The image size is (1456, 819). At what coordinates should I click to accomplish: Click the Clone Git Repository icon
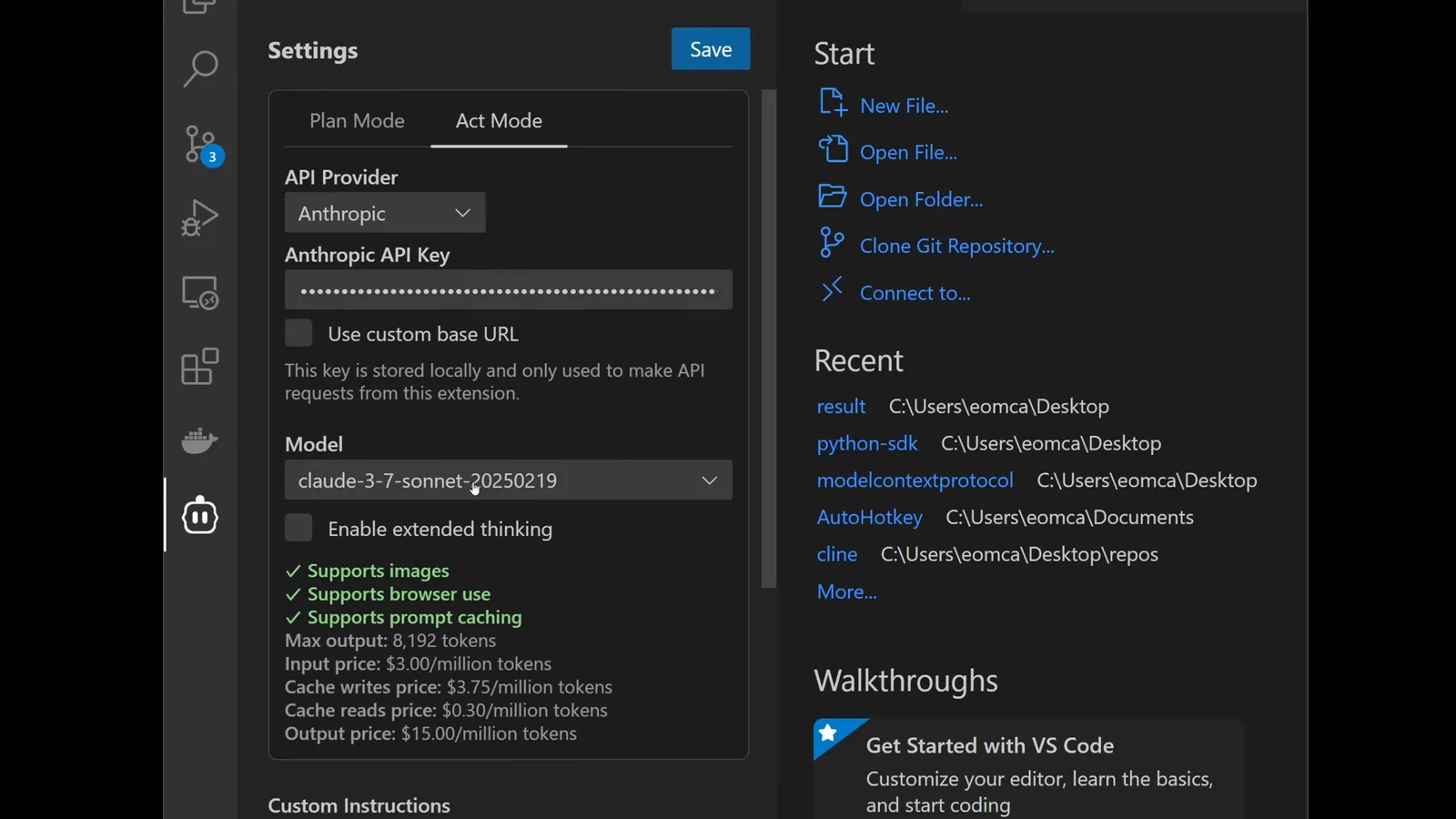tap(831, 243)
